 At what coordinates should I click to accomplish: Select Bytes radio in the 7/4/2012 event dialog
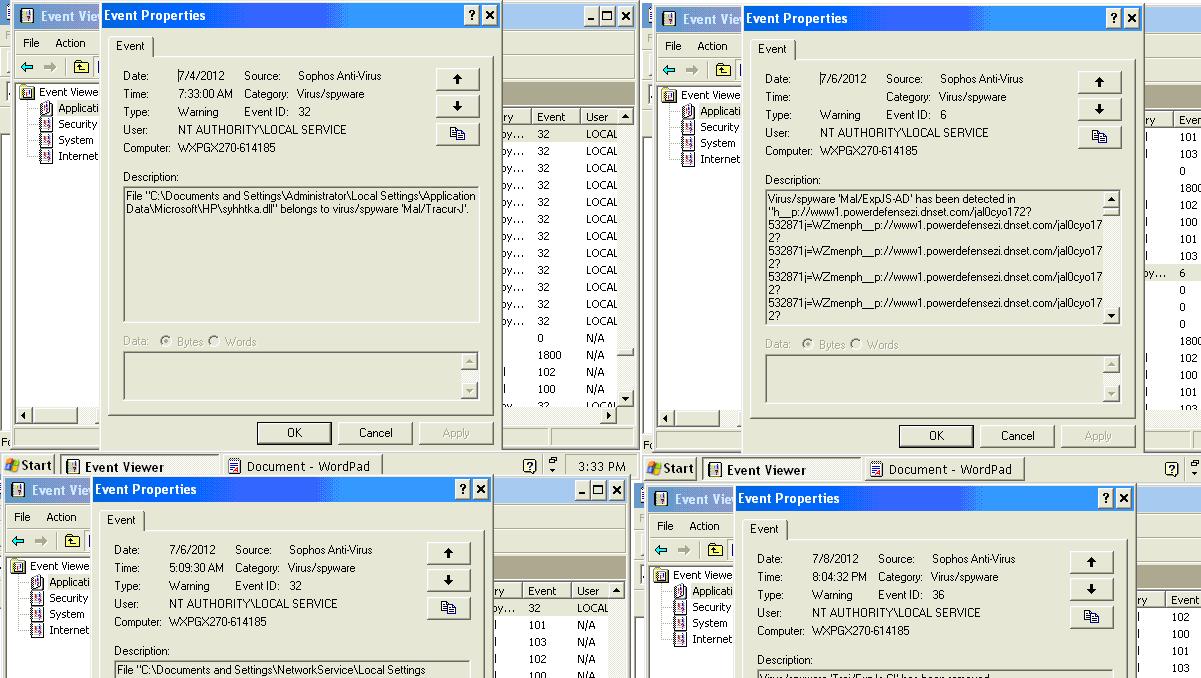click(166, 342)
